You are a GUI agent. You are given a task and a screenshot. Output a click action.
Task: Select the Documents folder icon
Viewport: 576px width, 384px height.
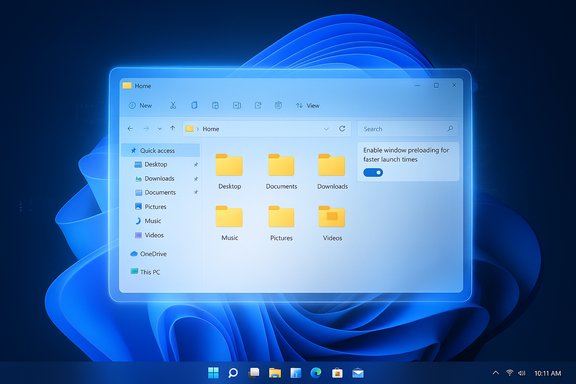[281, 165]
